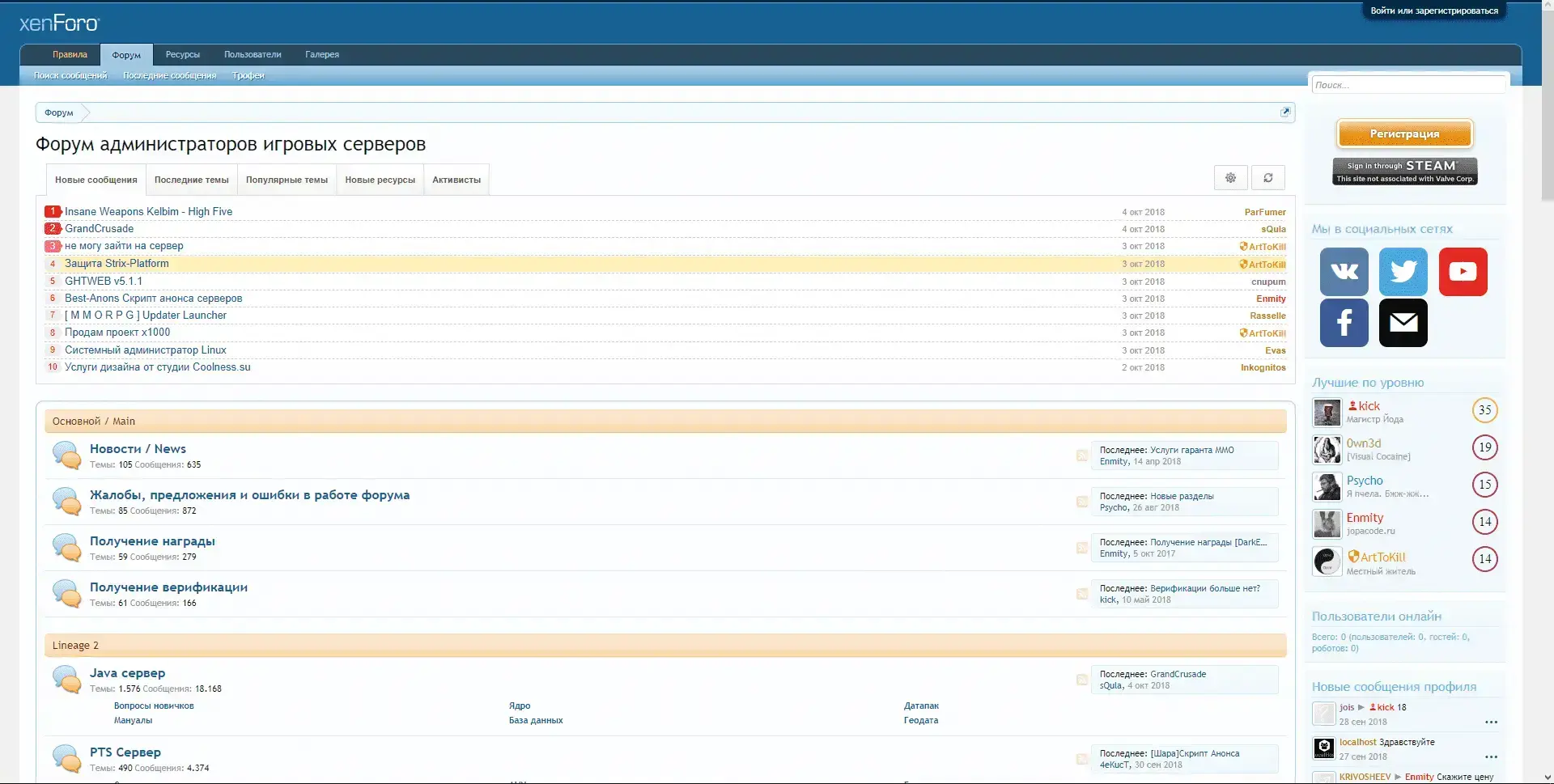The width and height of the screenshot is (1554, 784).
Task: Open the Геодата subforum
Action: 921,720
